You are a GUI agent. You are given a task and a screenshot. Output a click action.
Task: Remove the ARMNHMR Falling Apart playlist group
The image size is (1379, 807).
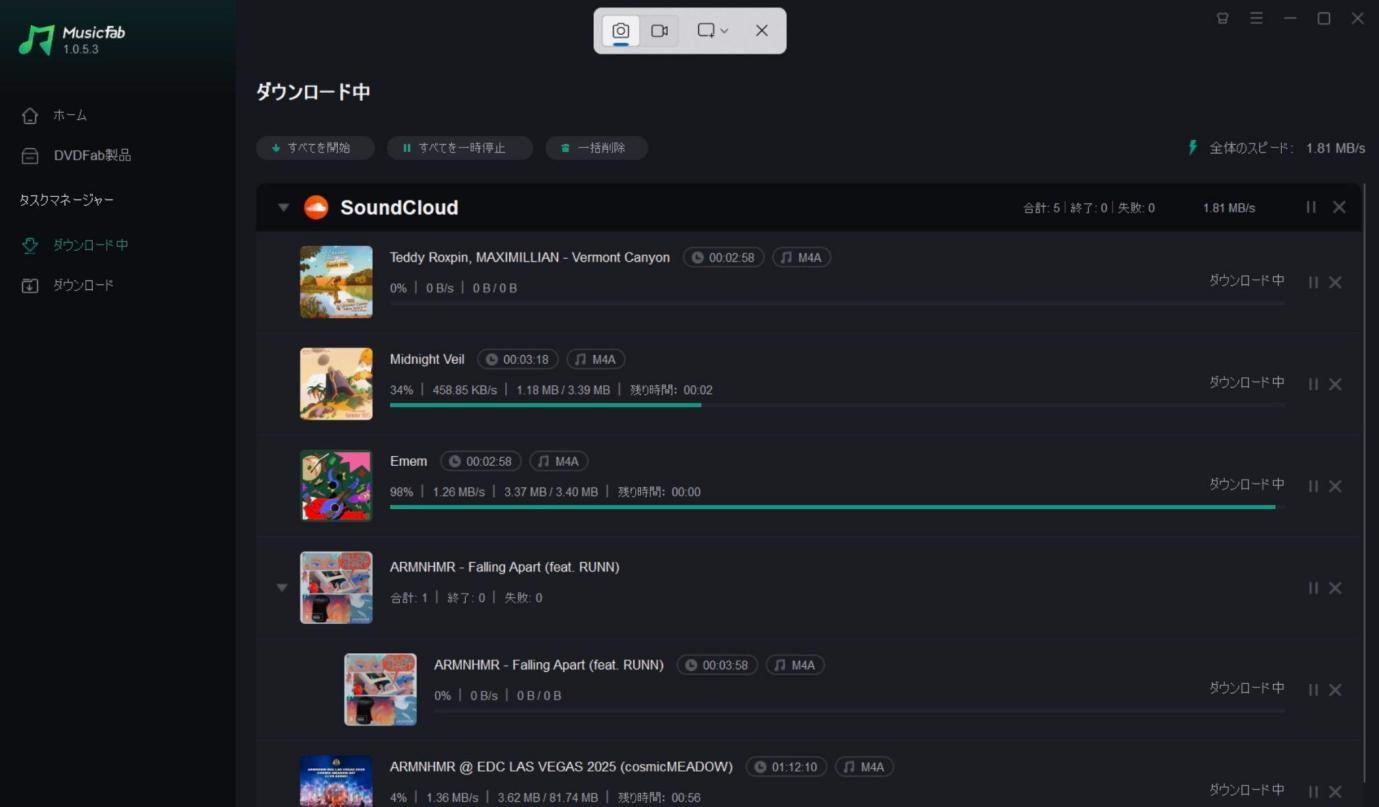(x=1335, y=588)
